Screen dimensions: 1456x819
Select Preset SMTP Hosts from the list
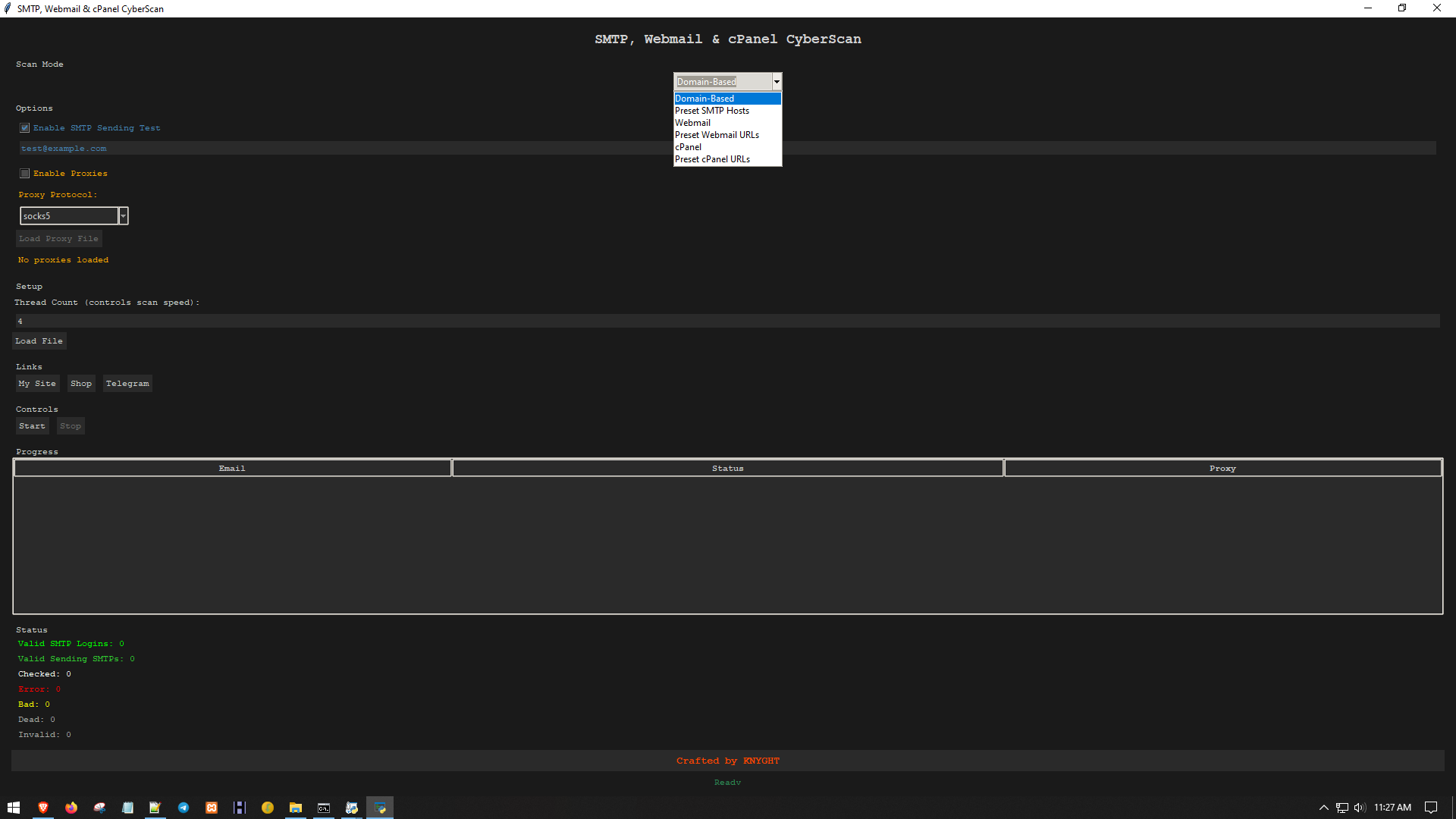click(x=712, y=111)
